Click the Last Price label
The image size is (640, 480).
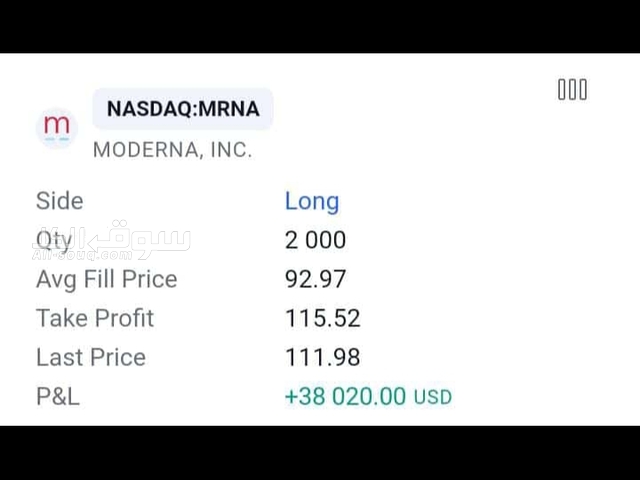(91, 357)
